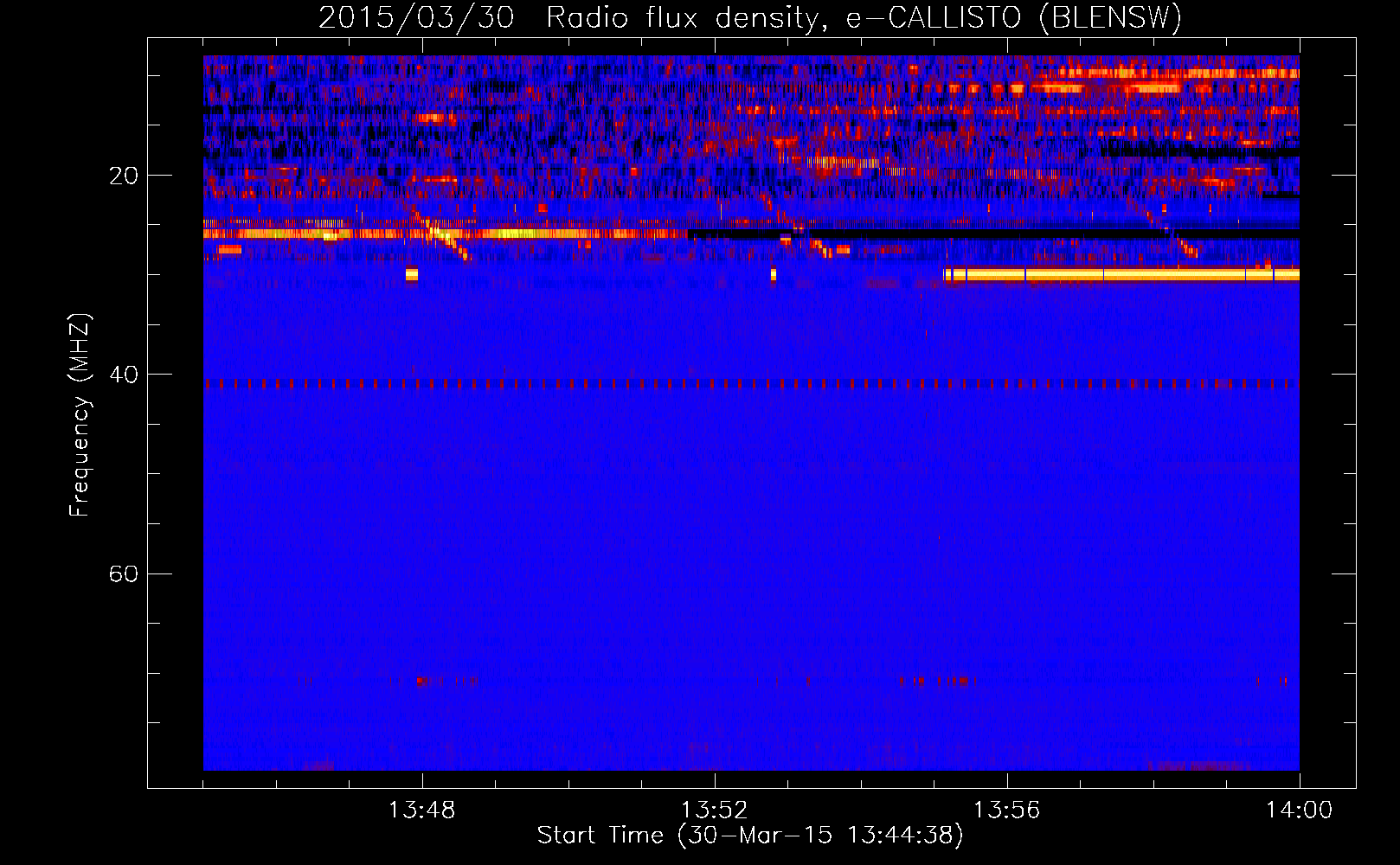Click the 13:56 time tick label

(1006, 811)
